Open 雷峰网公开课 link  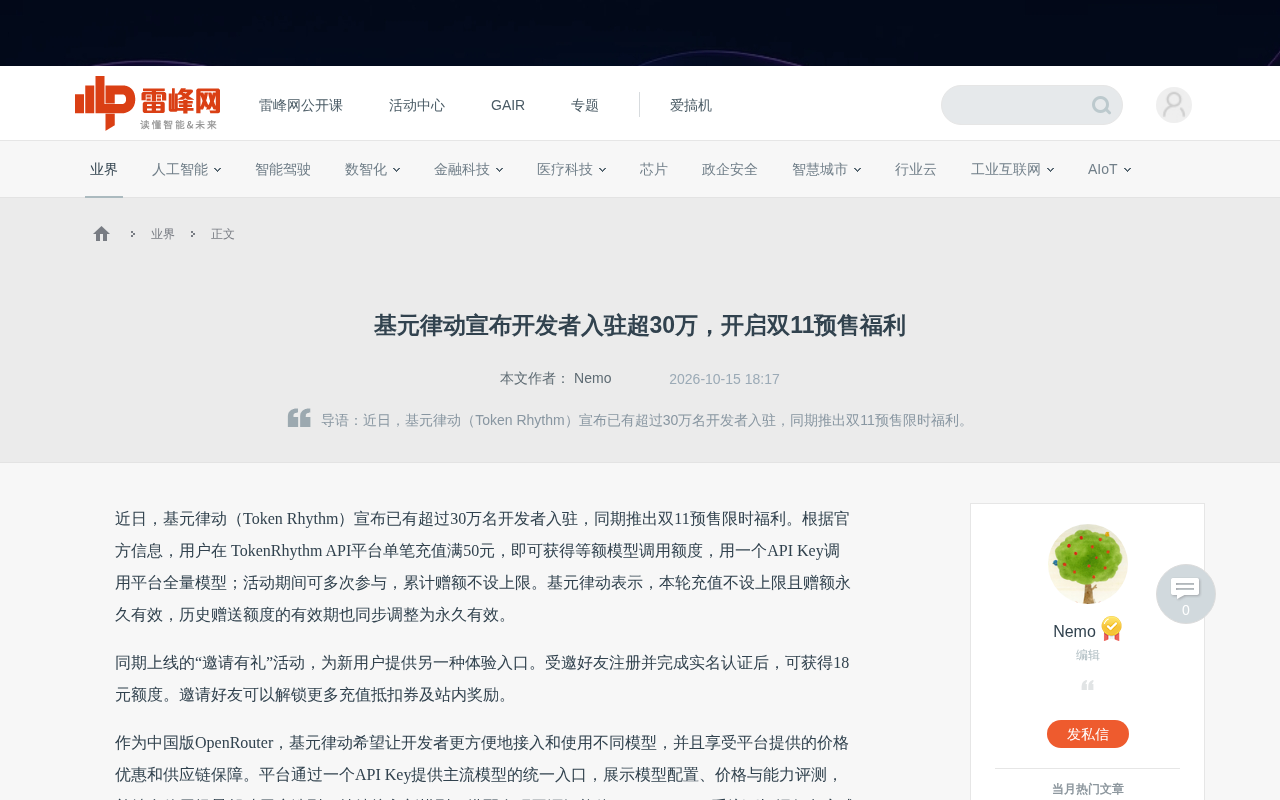[301, 105]
